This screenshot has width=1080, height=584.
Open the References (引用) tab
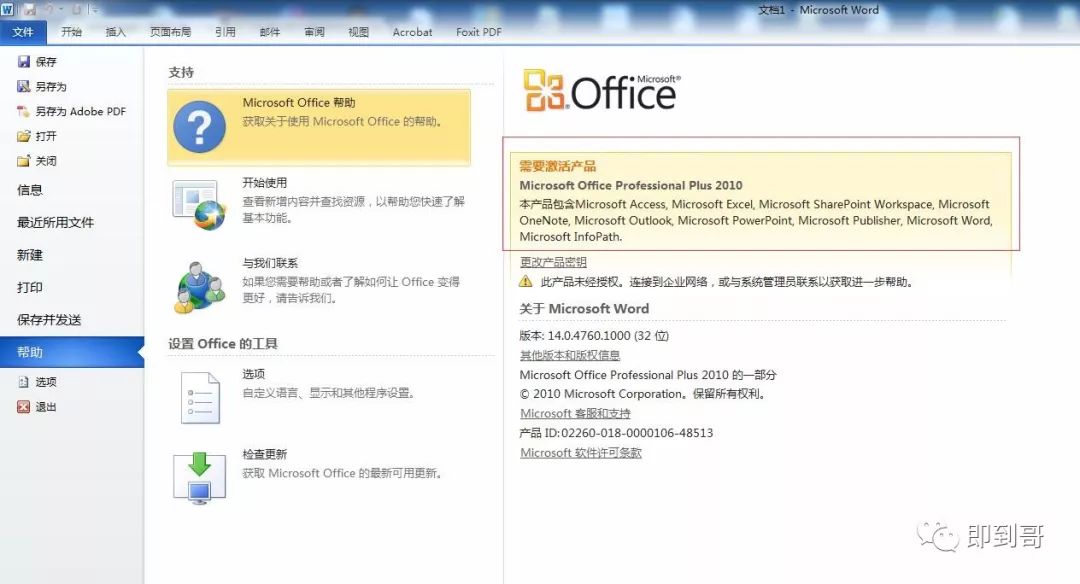[225, 32]
